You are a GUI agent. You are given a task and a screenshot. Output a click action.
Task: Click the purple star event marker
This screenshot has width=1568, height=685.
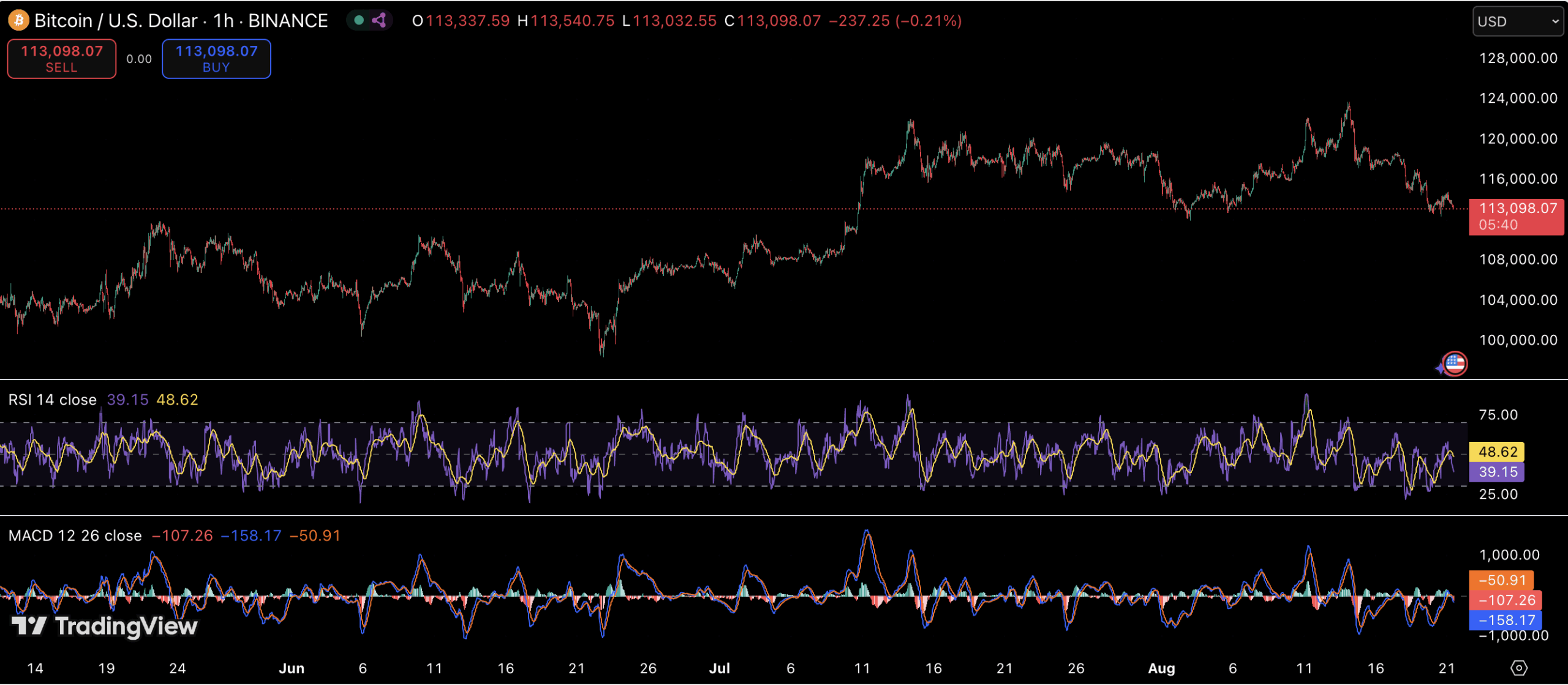click(x=1439, y=368)
